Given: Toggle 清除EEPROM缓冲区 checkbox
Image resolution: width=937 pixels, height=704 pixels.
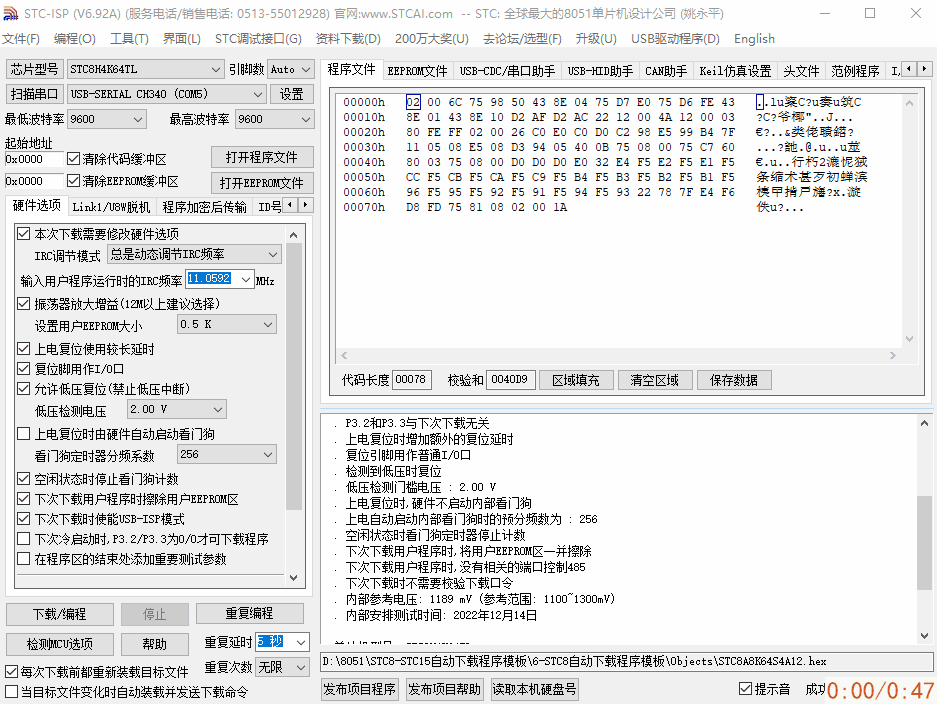Looking at the screenshot, I should coord(74,180).
